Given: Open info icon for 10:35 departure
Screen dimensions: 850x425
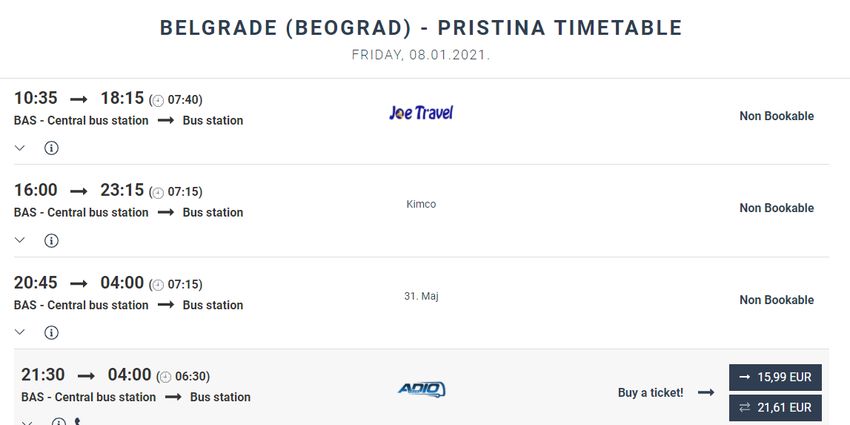Looking at the screenshot, I should (51, 148).
